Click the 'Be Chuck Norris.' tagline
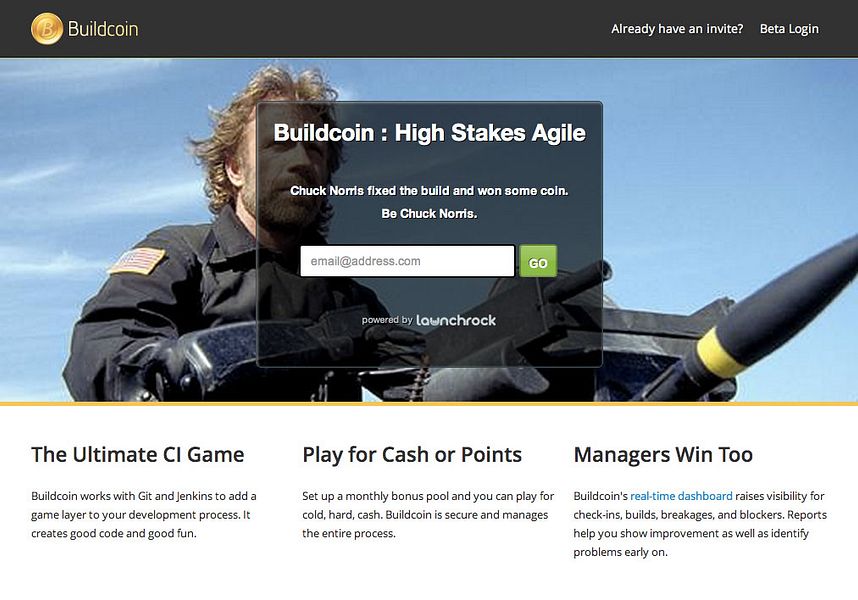Viewport: 858px width, 600px height. coord(430,214)
